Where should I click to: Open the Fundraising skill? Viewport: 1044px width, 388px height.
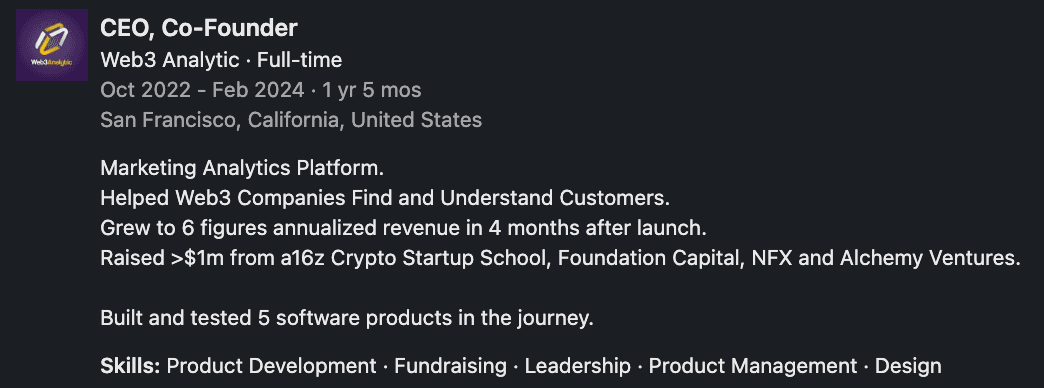click(x=450, y=366)
